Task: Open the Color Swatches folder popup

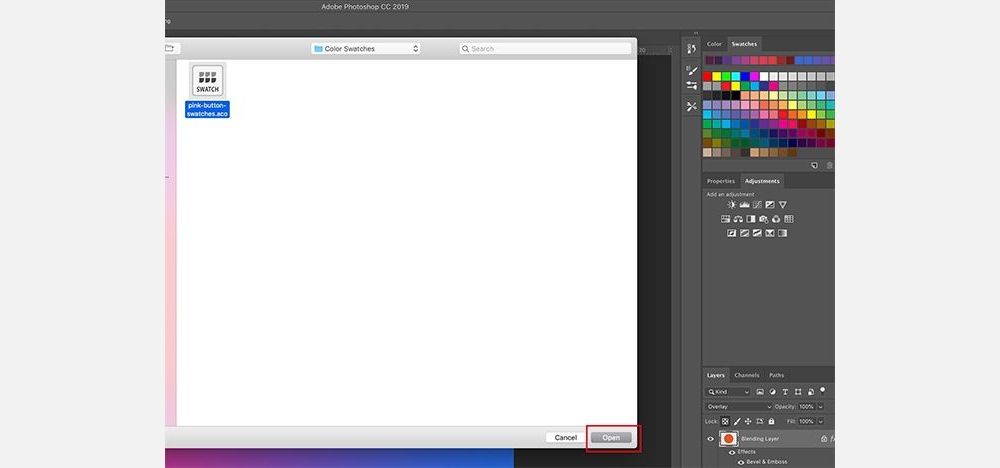Action: click(x=365, y=48)
